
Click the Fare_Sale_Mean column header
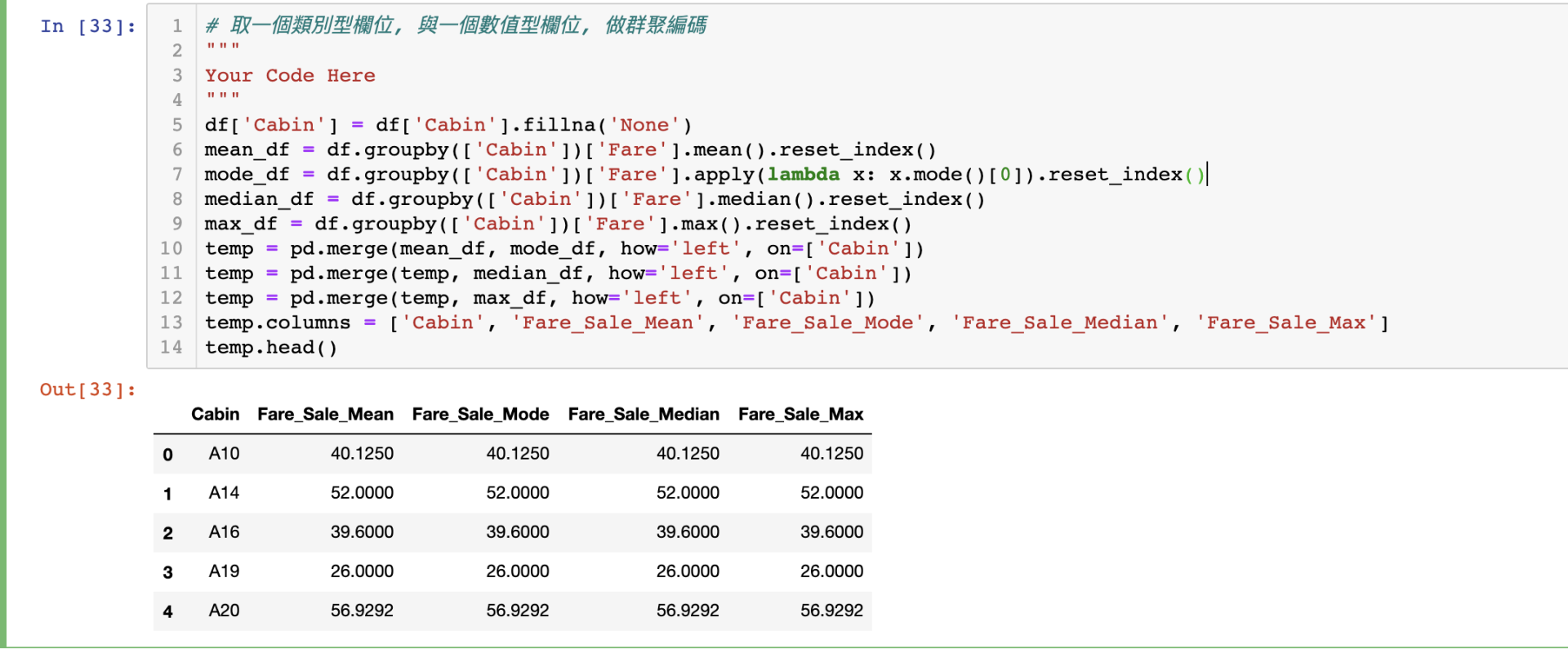325,415
